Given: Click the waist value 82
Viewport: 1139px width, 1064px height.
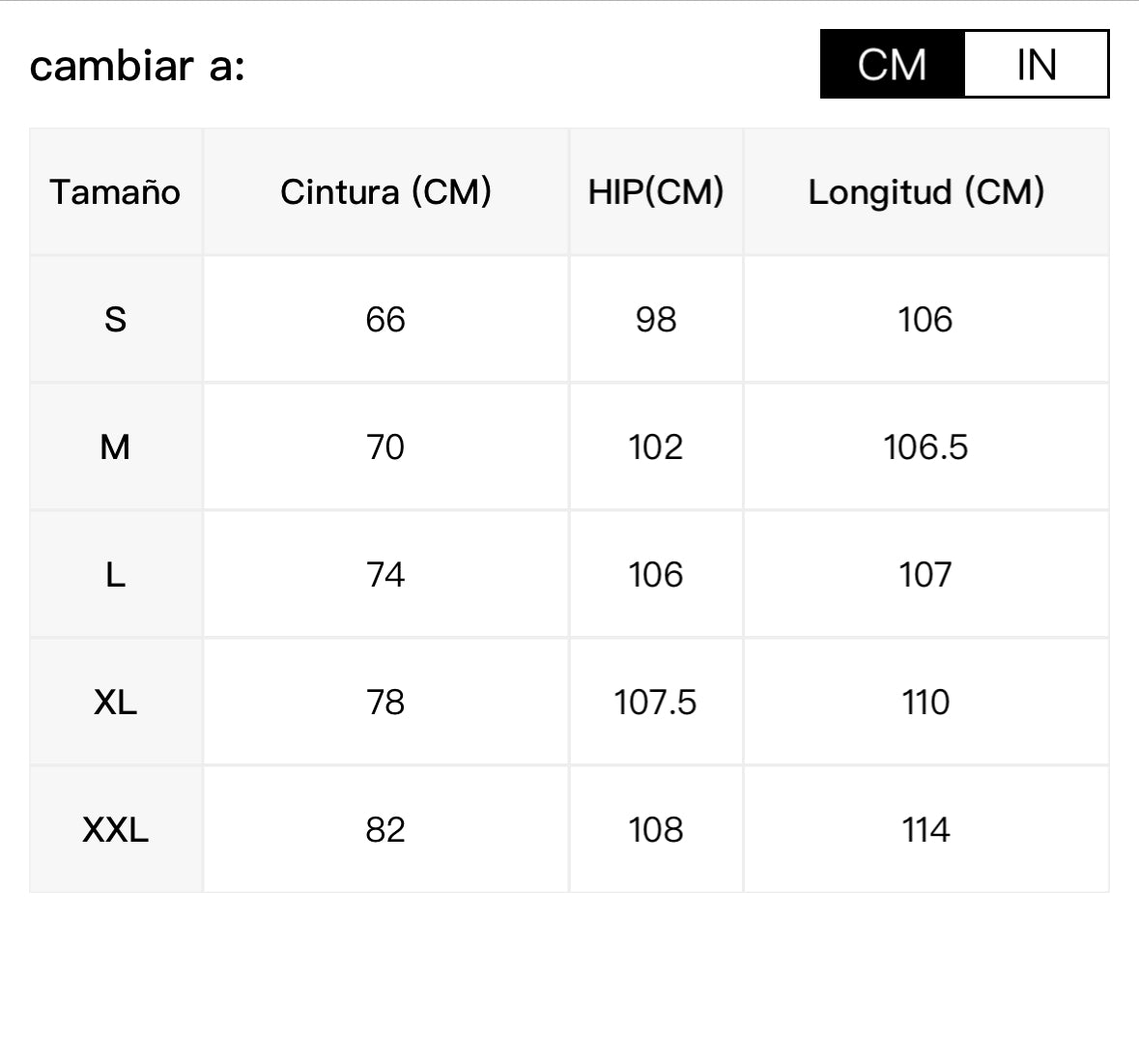Looking at the screenshot, I should click(385, 830).
